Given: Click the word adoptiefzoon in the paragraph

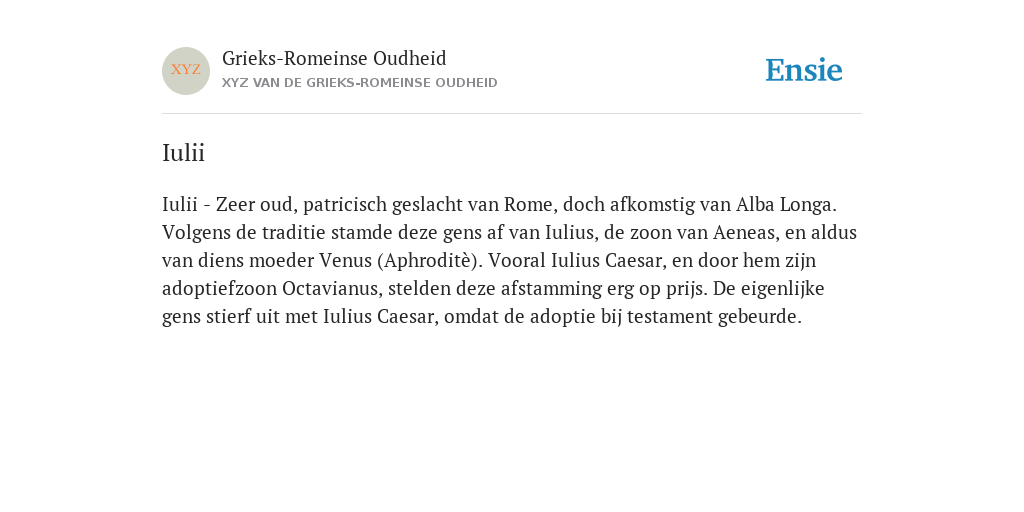Looking at the screenshot, I should [x=219, y=289].
